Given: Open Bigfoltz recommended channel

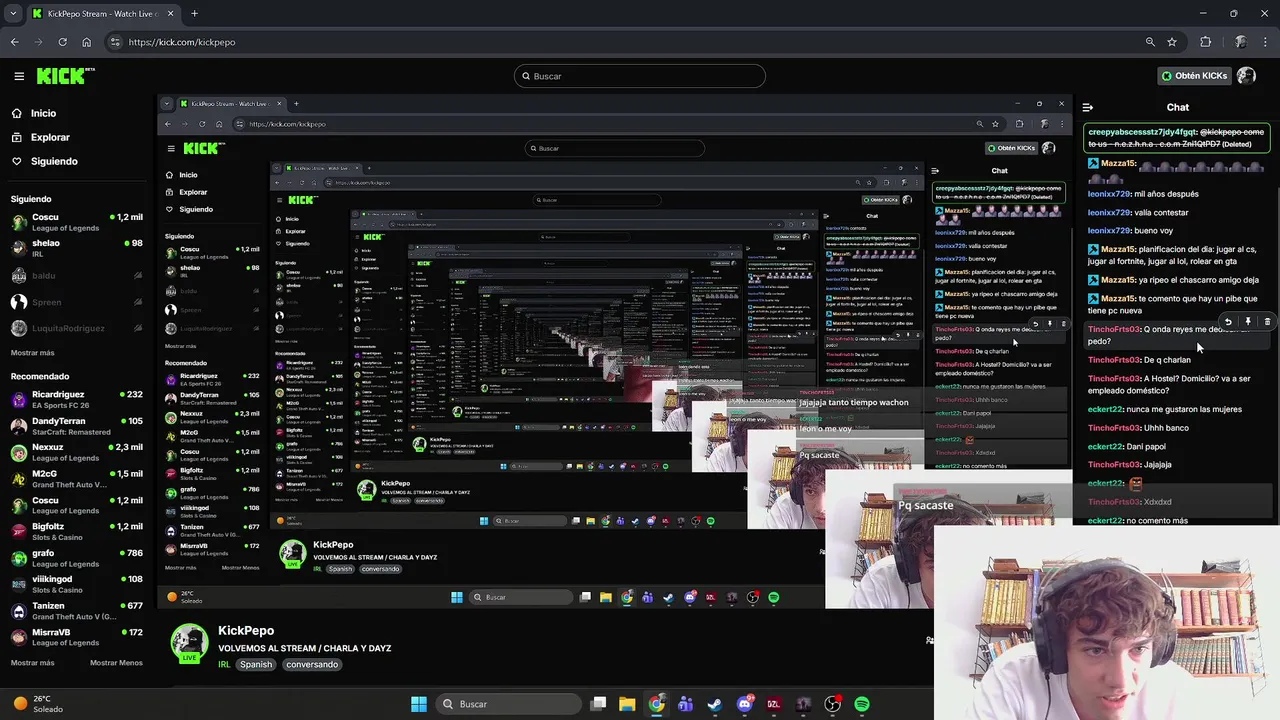Looking at the screenshot, I should [x=76, y=531].
